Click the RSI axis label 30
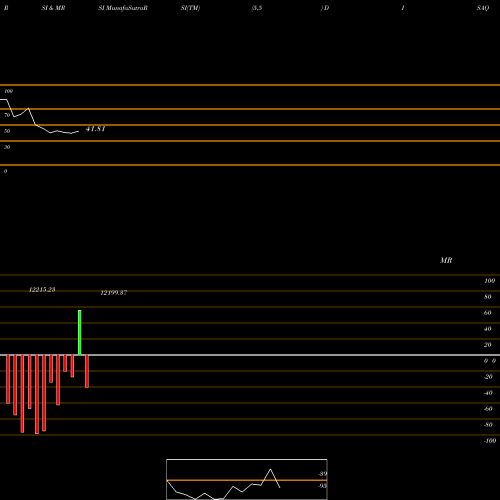Viewport: 500px width, 500px height. (x=7, y=147)
